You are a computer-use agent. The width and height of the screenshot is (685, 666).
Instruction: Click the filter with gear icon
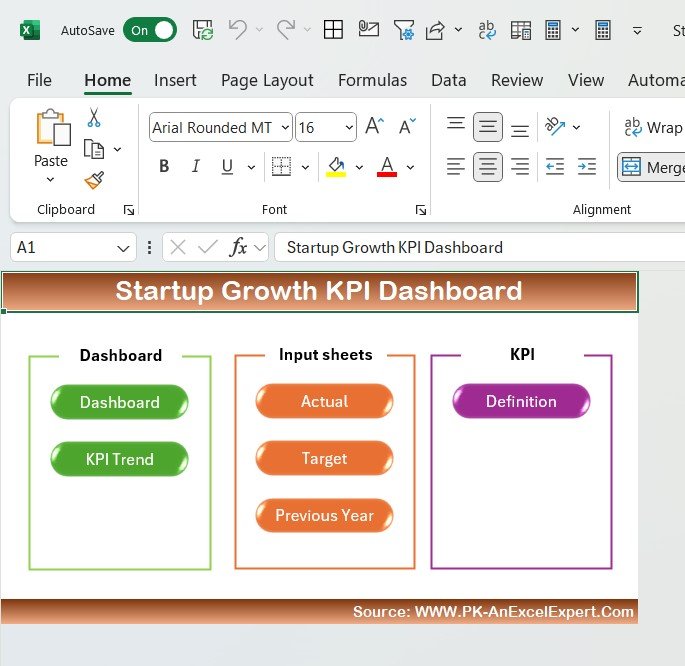(404, 30)
